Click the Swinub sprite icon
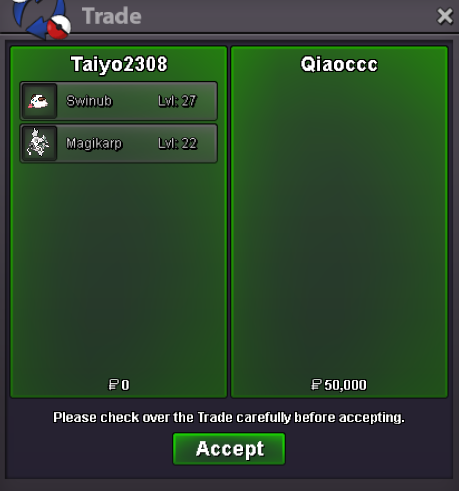 pos(39,101)
